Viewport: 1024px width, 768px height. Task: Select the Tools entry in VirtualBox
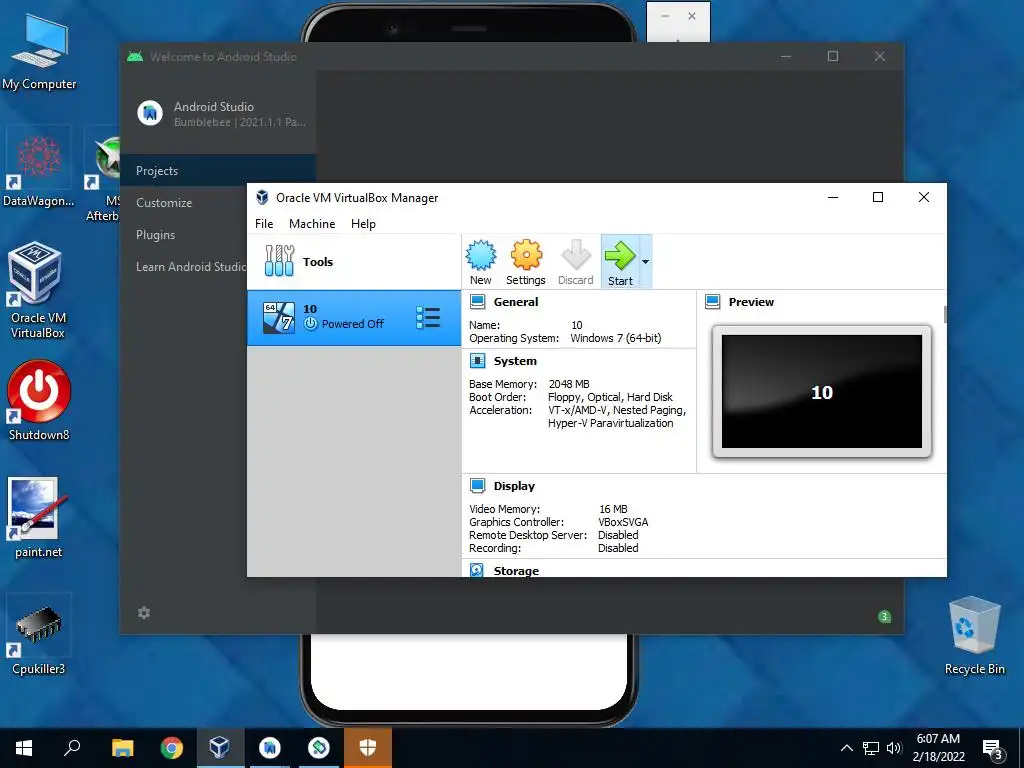[x=353, y=261]
